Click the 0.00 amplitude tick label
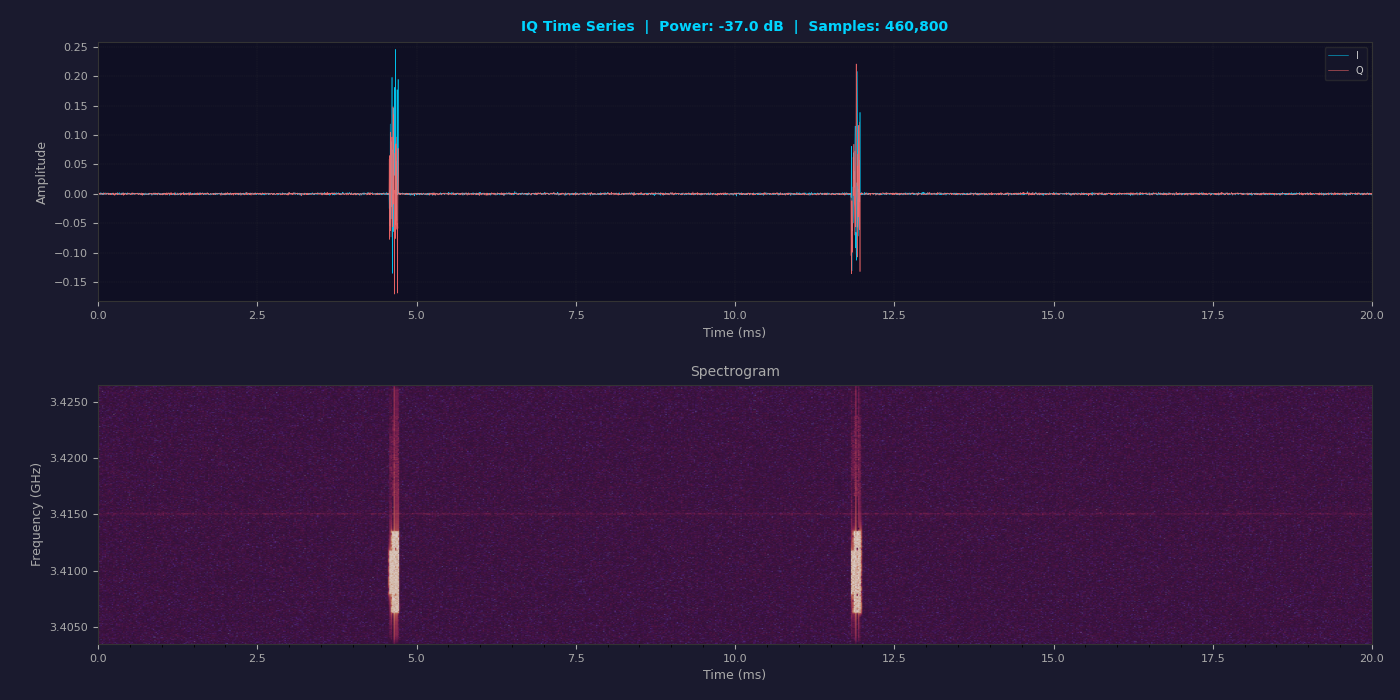 [x=75, y=194]
